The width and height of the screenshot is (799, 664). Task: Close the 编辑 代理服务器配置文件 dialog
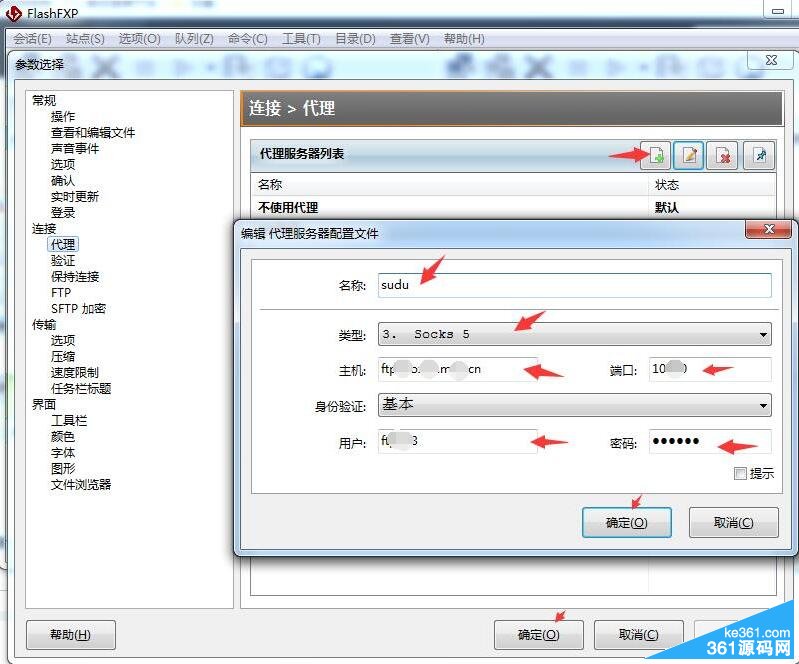[x=769, y=229]
